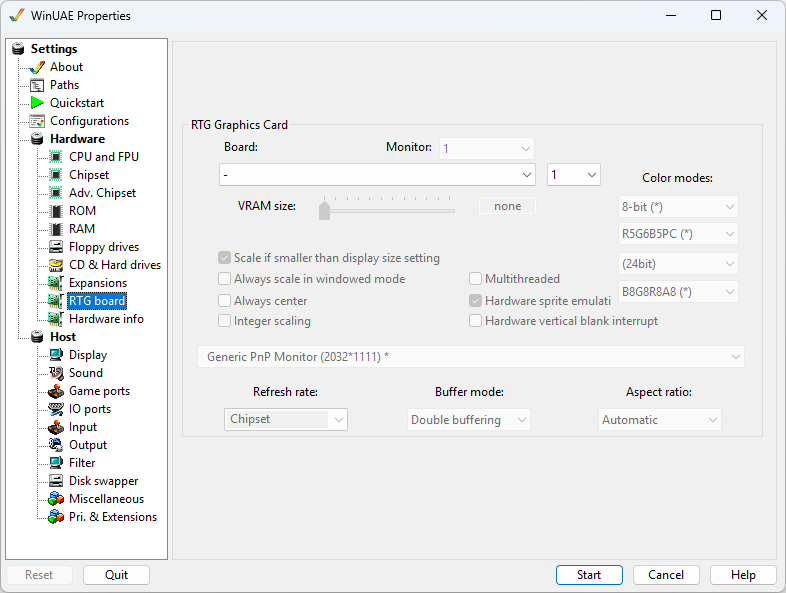786x593 pixels.
Task: Open the Buffer mode dropdown
Action: pos(469,420)
